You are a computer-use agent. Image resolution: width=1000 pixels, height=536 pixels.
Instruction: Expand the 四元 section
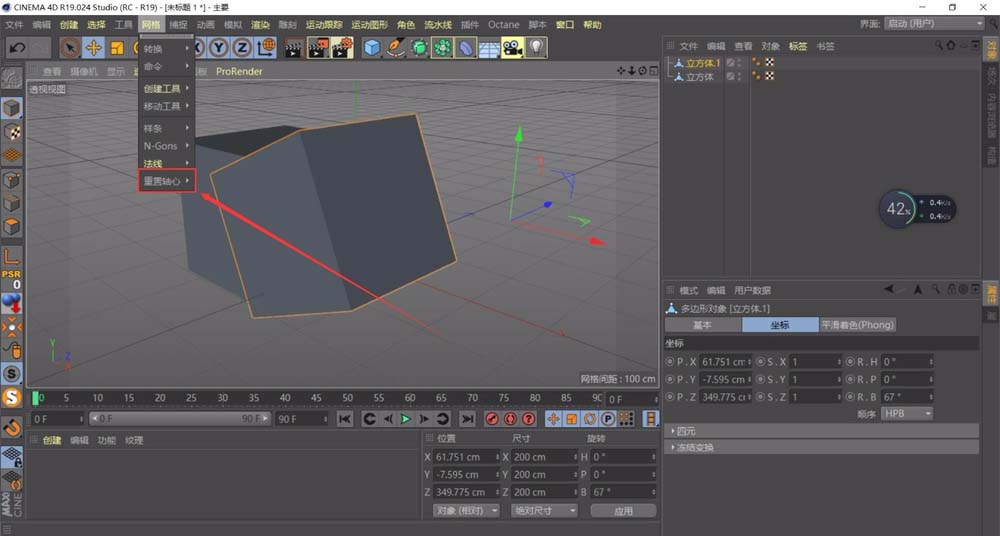(x=821, y=431)
